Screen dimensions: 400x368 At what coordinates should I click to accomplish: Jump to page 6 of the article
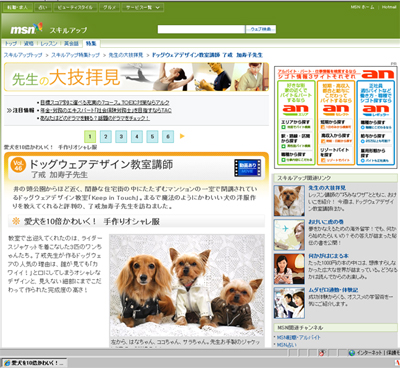click(x=168, y=136)
